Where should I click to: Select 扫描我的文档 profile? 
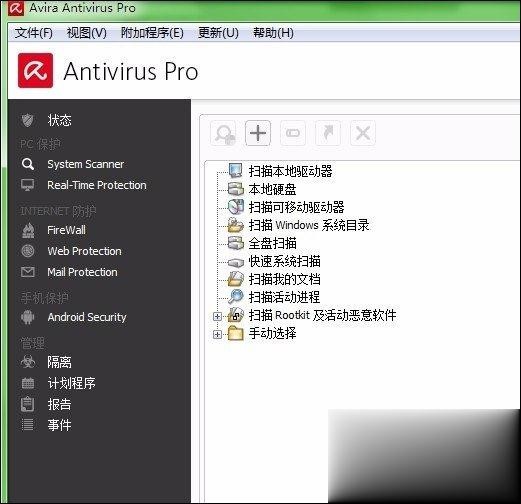284,279
